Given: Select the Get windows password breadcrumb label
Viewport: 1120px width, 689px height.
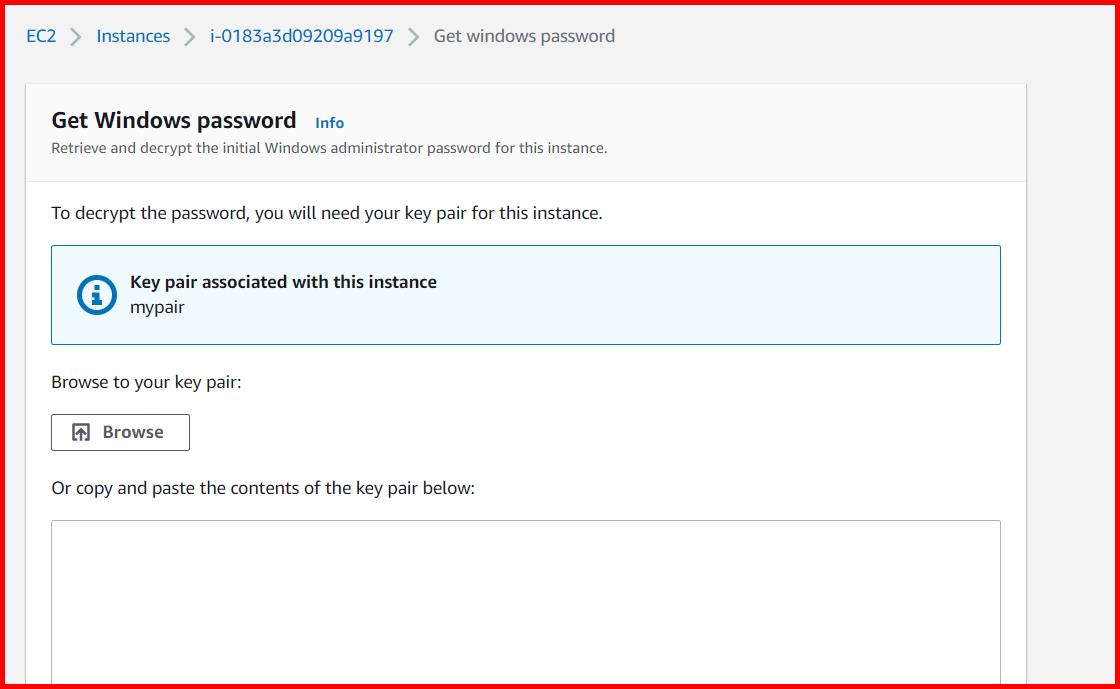Looking at the screenshot, I should pos(524,35).
